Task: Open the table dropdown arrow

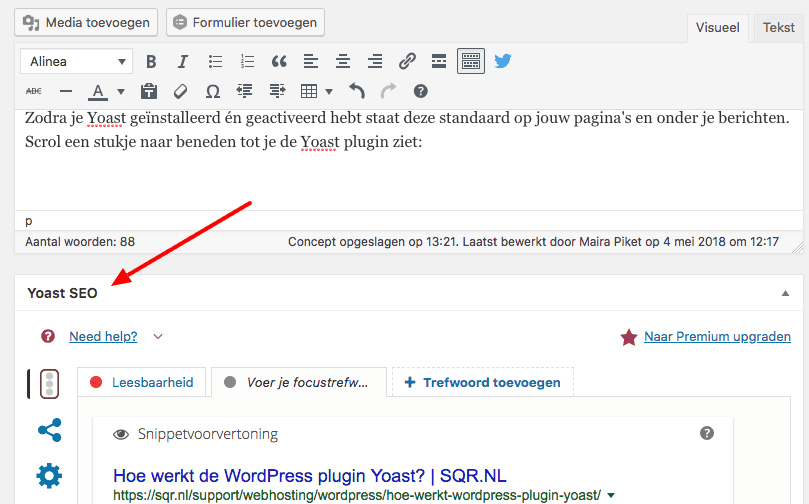Action: pyautogui.click(x=329, y=92)
